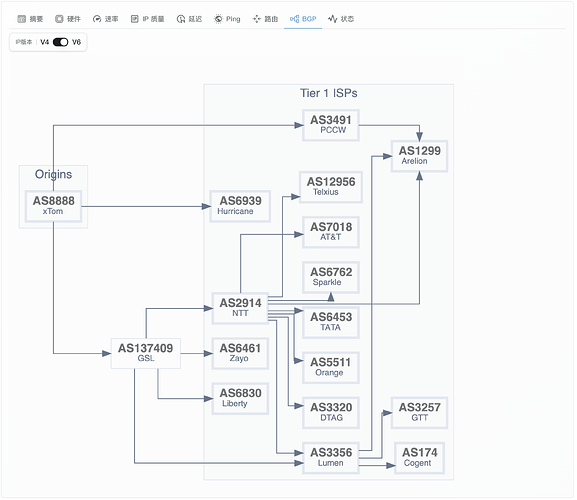Click the Origins group title
This screenshot has height=500, width=577.
click(x=53, y=174)
